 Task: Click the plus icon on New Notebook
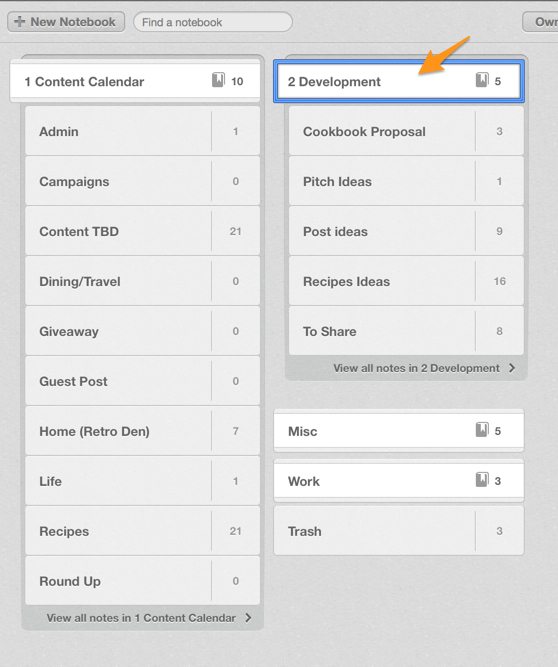click(x=20, y=22)
